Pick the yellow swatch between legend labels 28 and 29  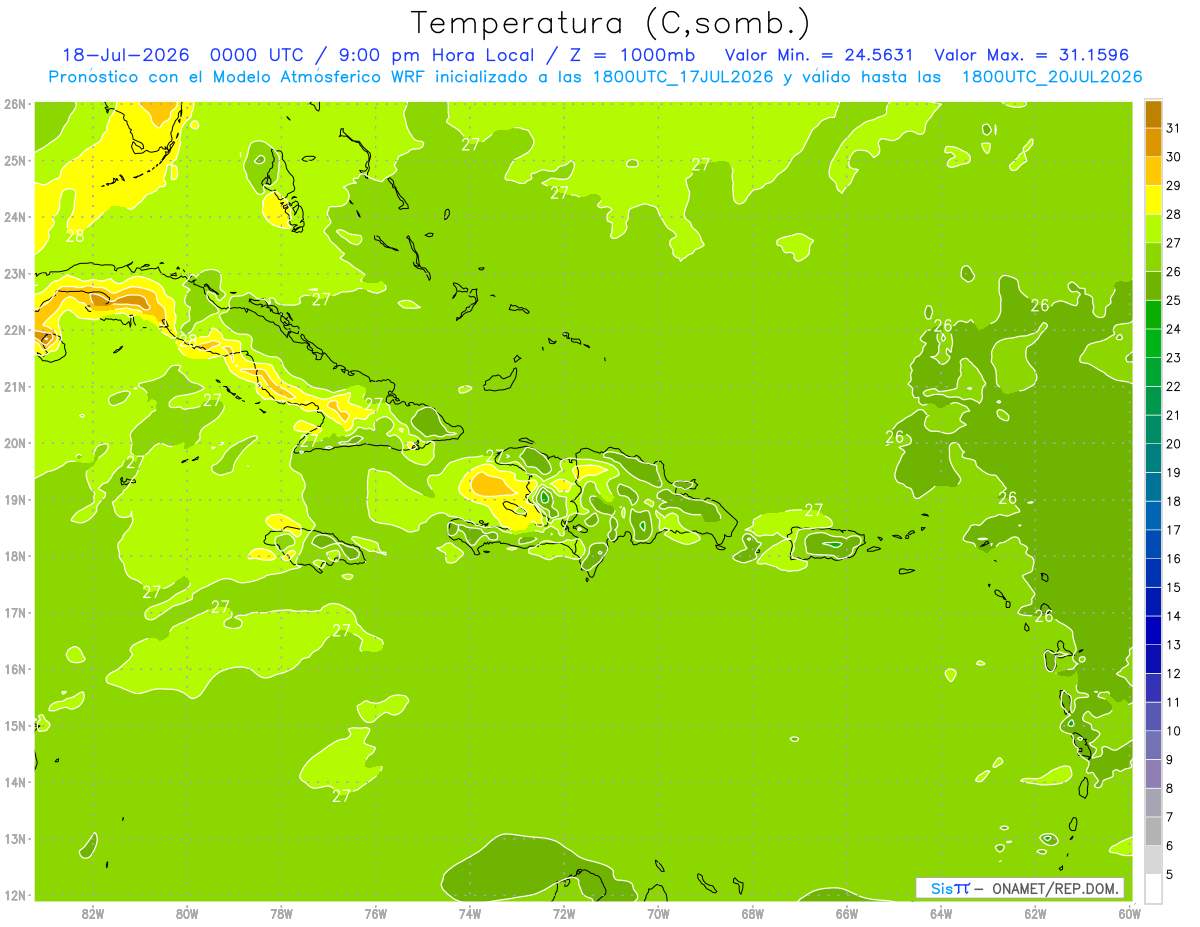coord(1153,200)
